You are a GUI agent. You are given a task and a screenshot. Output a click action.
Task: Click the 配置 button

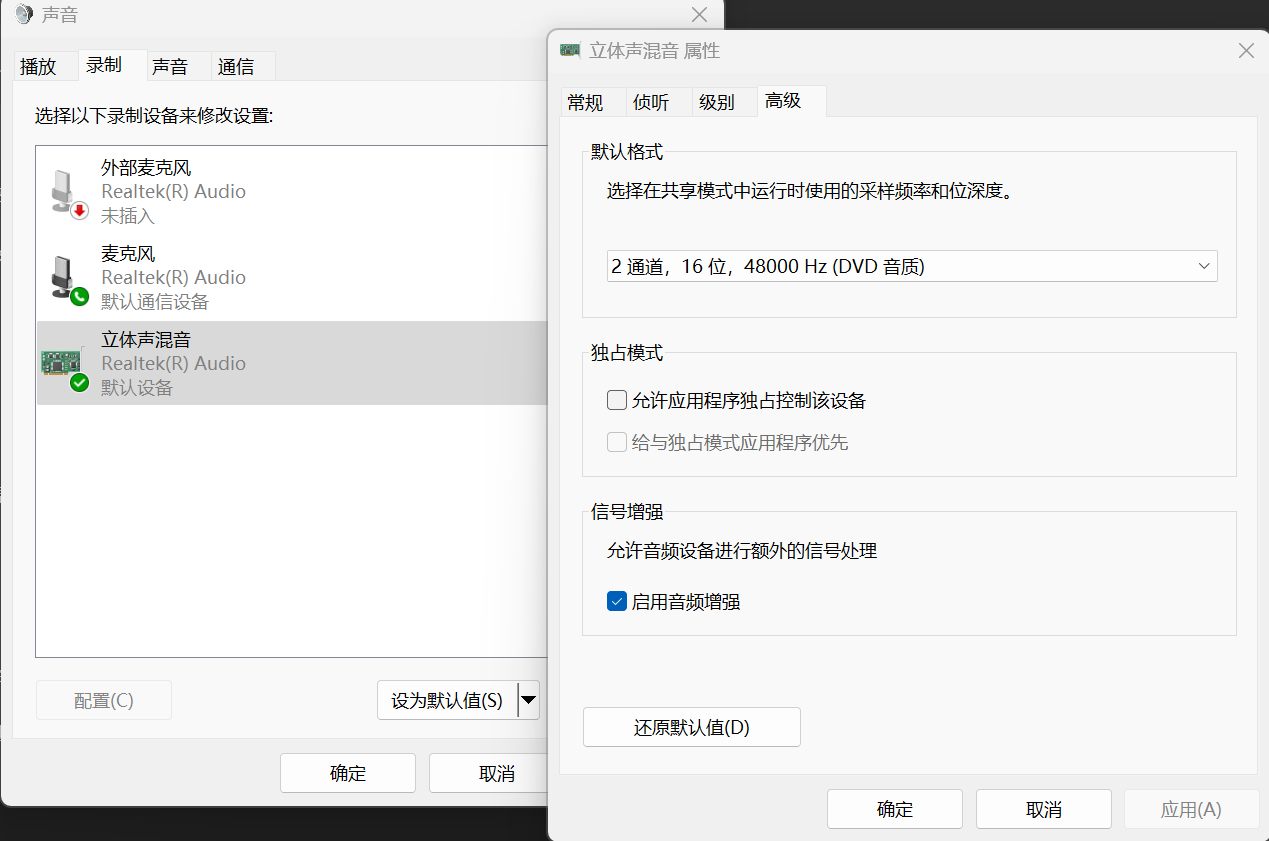103,700
